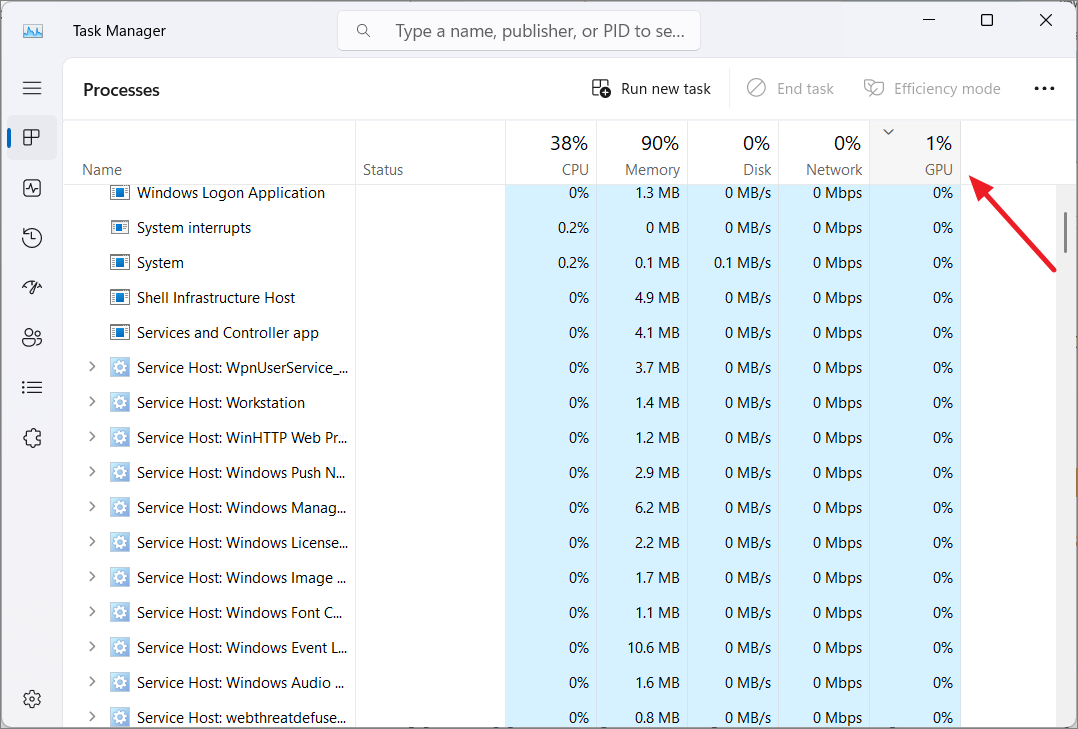The height and width of the screenshot is (729, 1078).
Task: Click Run new task
Action: tap(651, 88)
